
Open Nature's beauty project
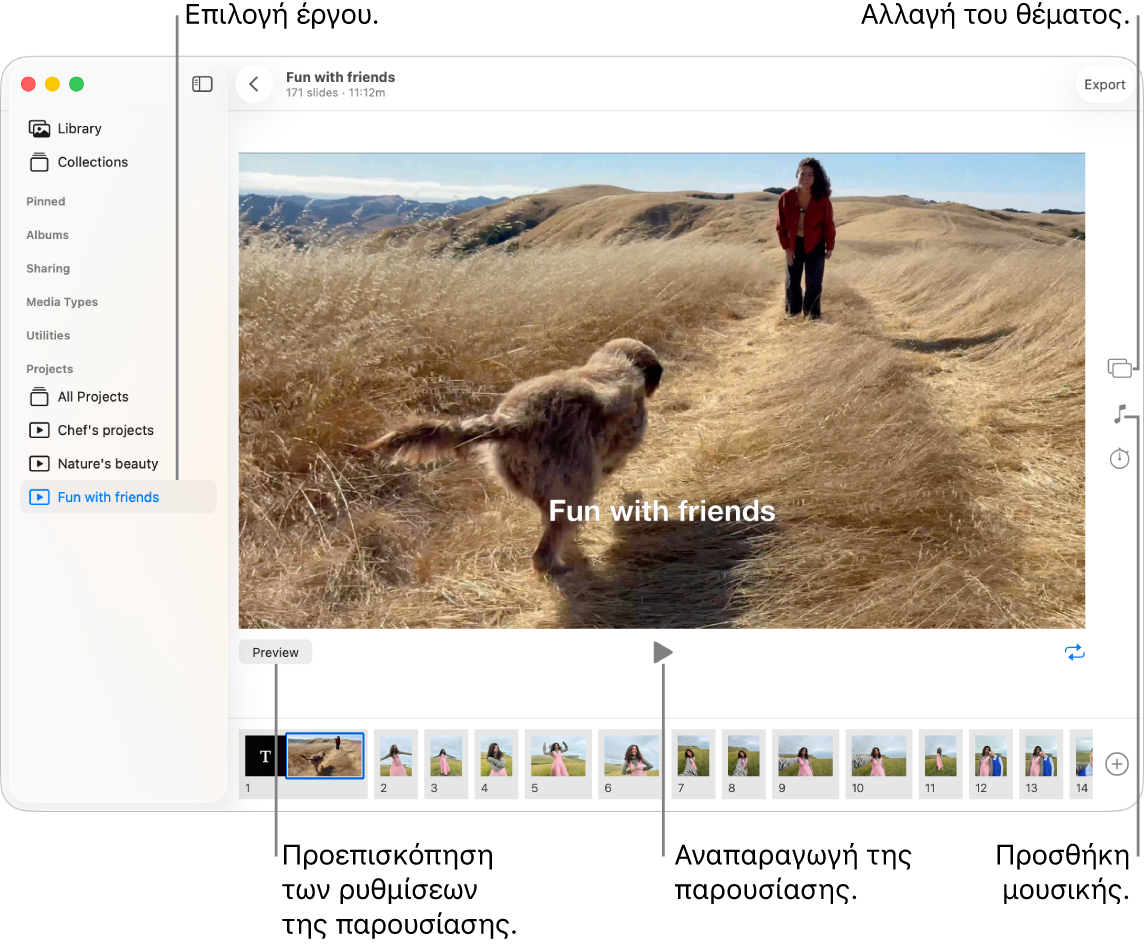click(x=107, y=464)
